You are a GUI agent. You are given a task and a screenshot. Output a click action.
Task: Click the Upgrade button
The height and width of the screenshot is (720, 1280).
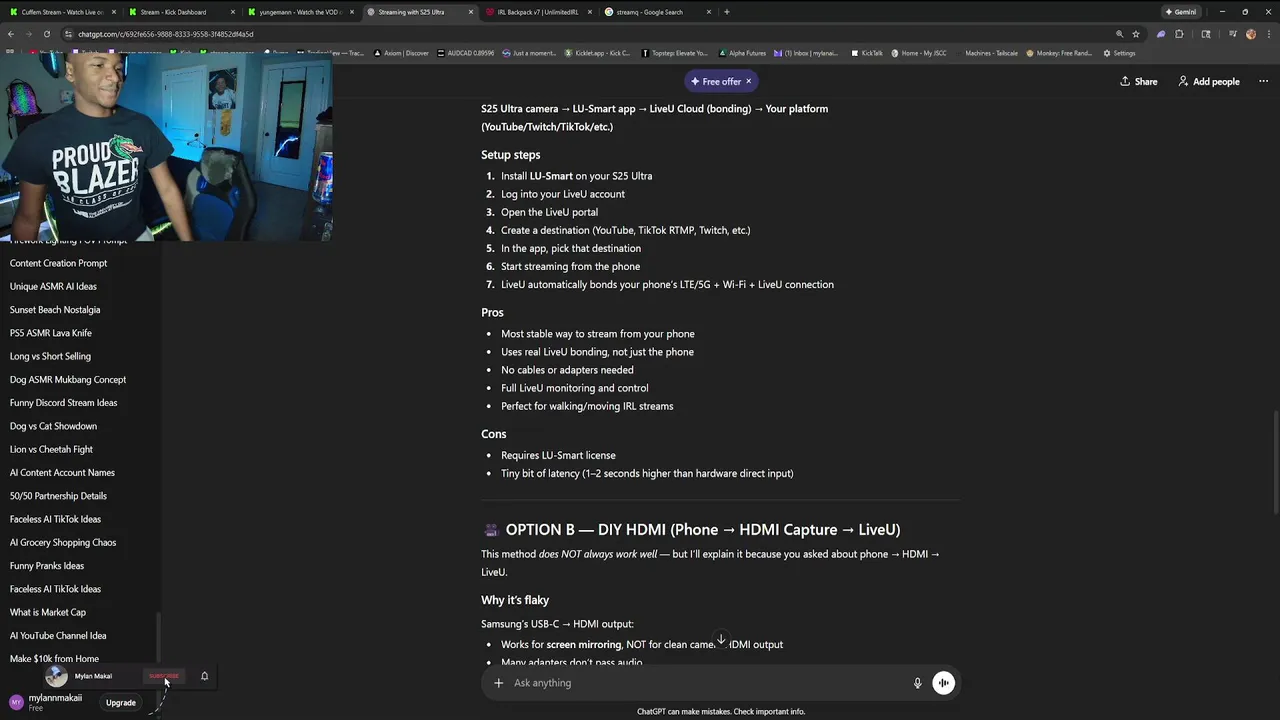[121, 703]
